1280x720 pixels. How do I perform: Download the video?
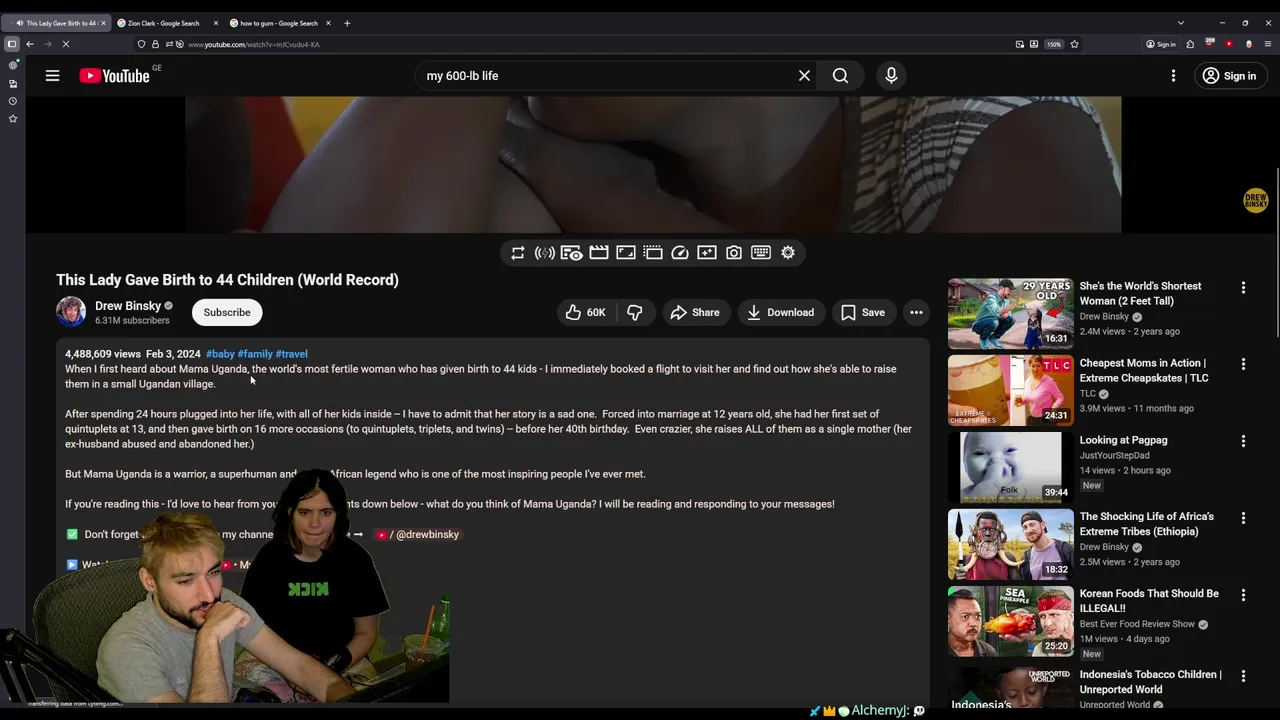(781, 312)
